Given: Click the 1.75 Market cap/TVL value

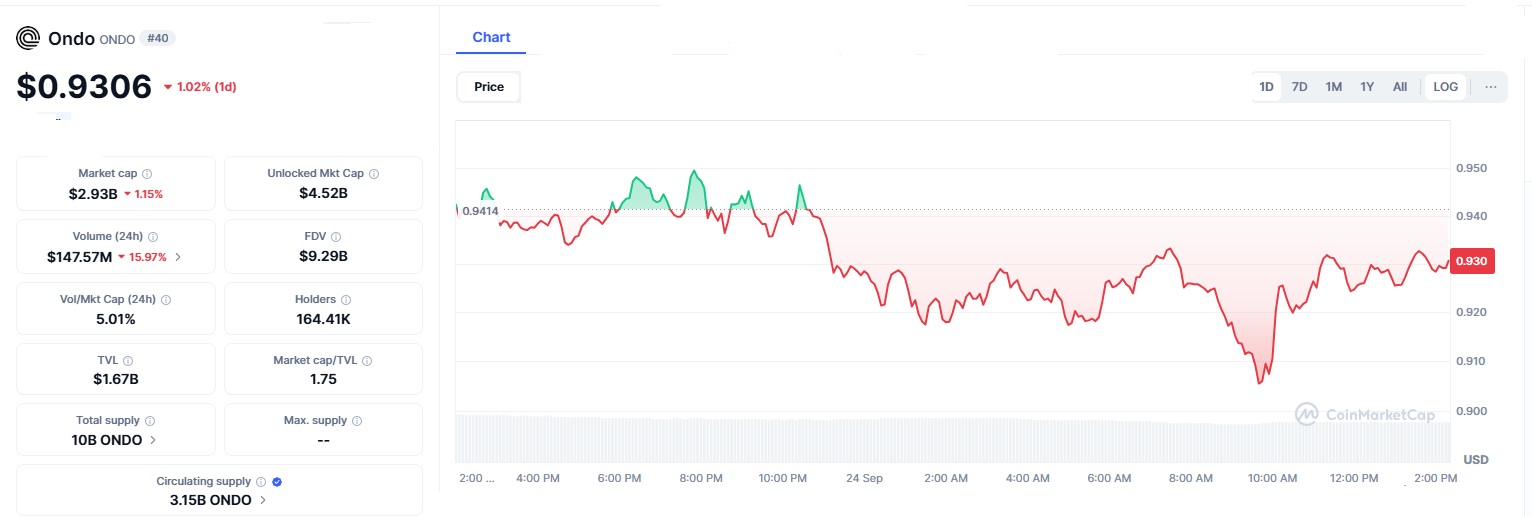Looking at the screenshot, I should (323, 379).
